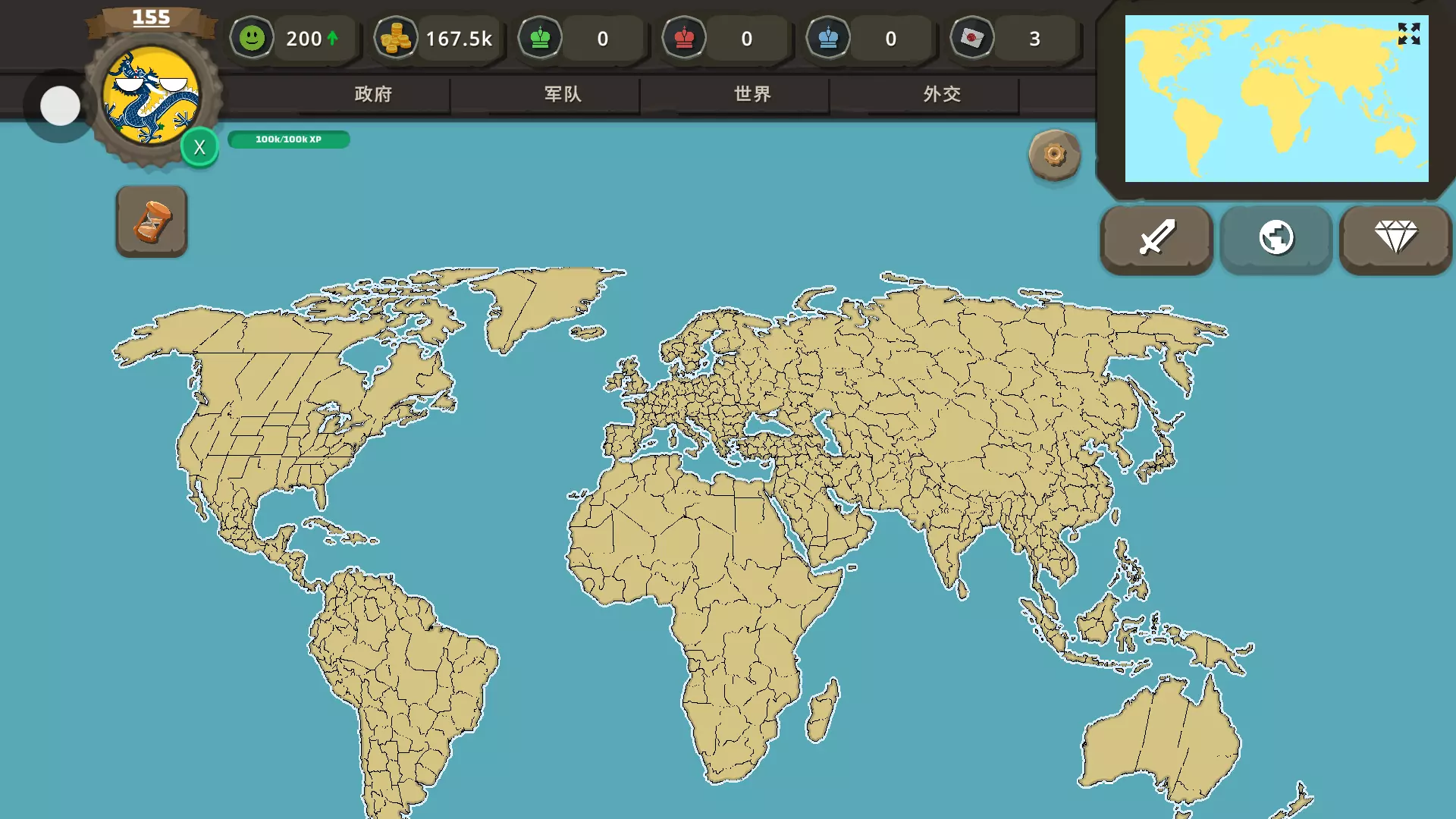Open the 军队 (Army) tab
This screenshot has width=1456, height=819.
point(563,94)
